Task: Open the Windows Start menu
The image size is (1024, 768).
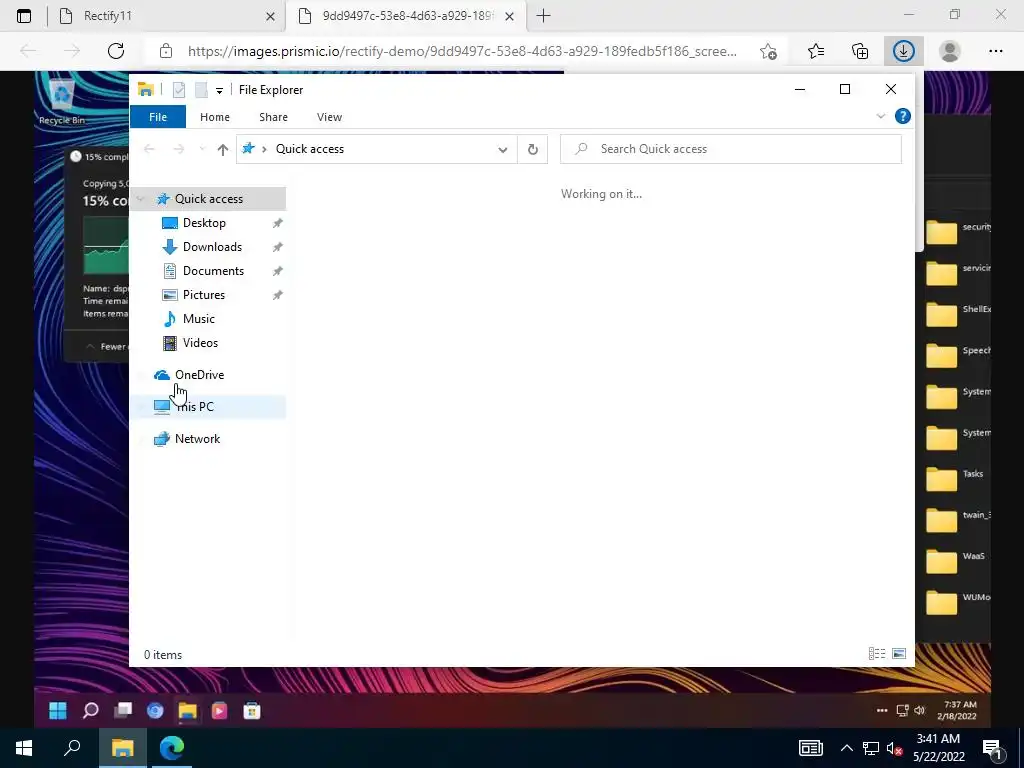Action: (24, 748)
